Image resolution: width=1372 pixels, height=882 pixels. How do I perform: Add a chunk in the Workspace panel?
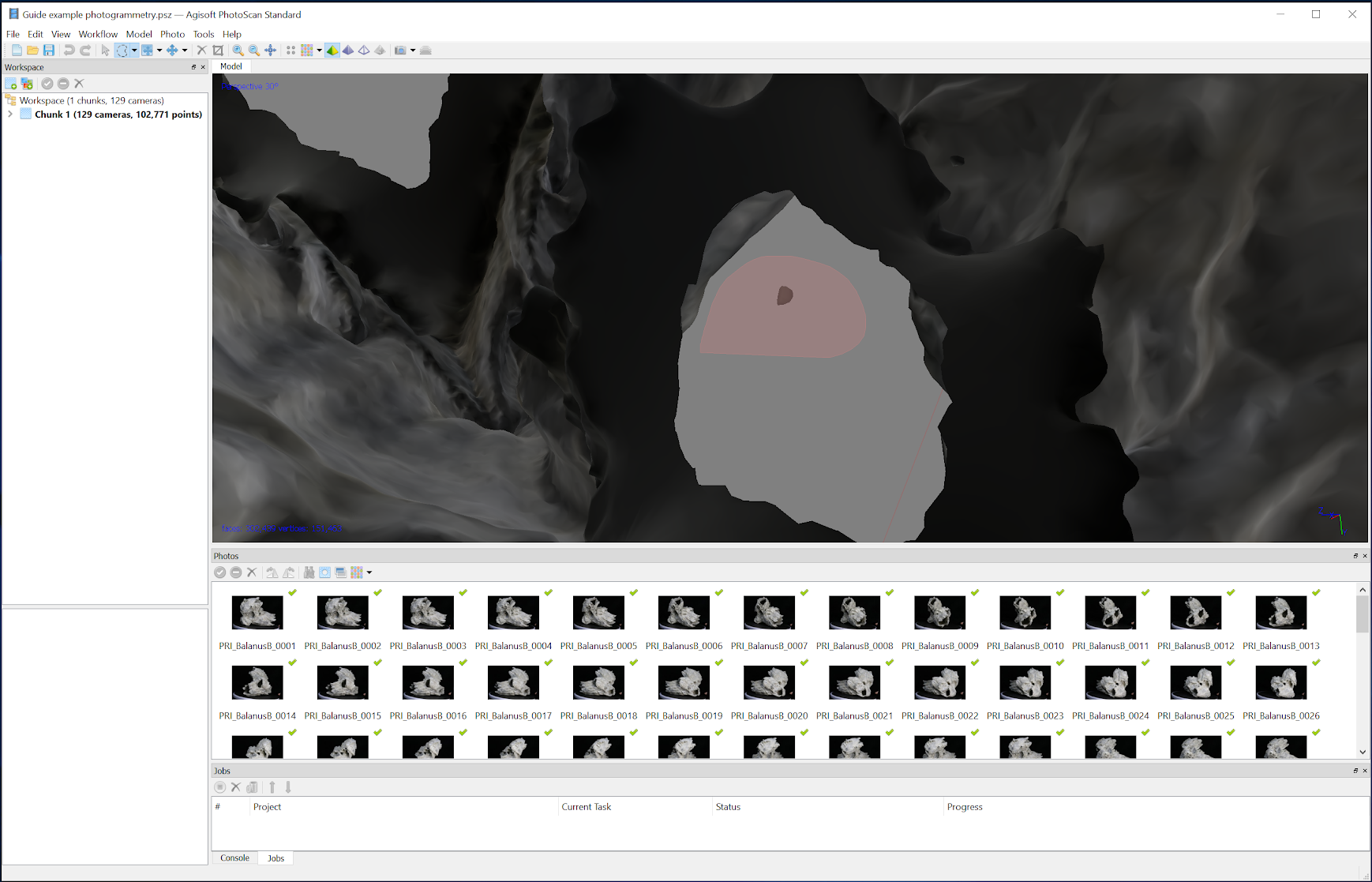point(11,84)
